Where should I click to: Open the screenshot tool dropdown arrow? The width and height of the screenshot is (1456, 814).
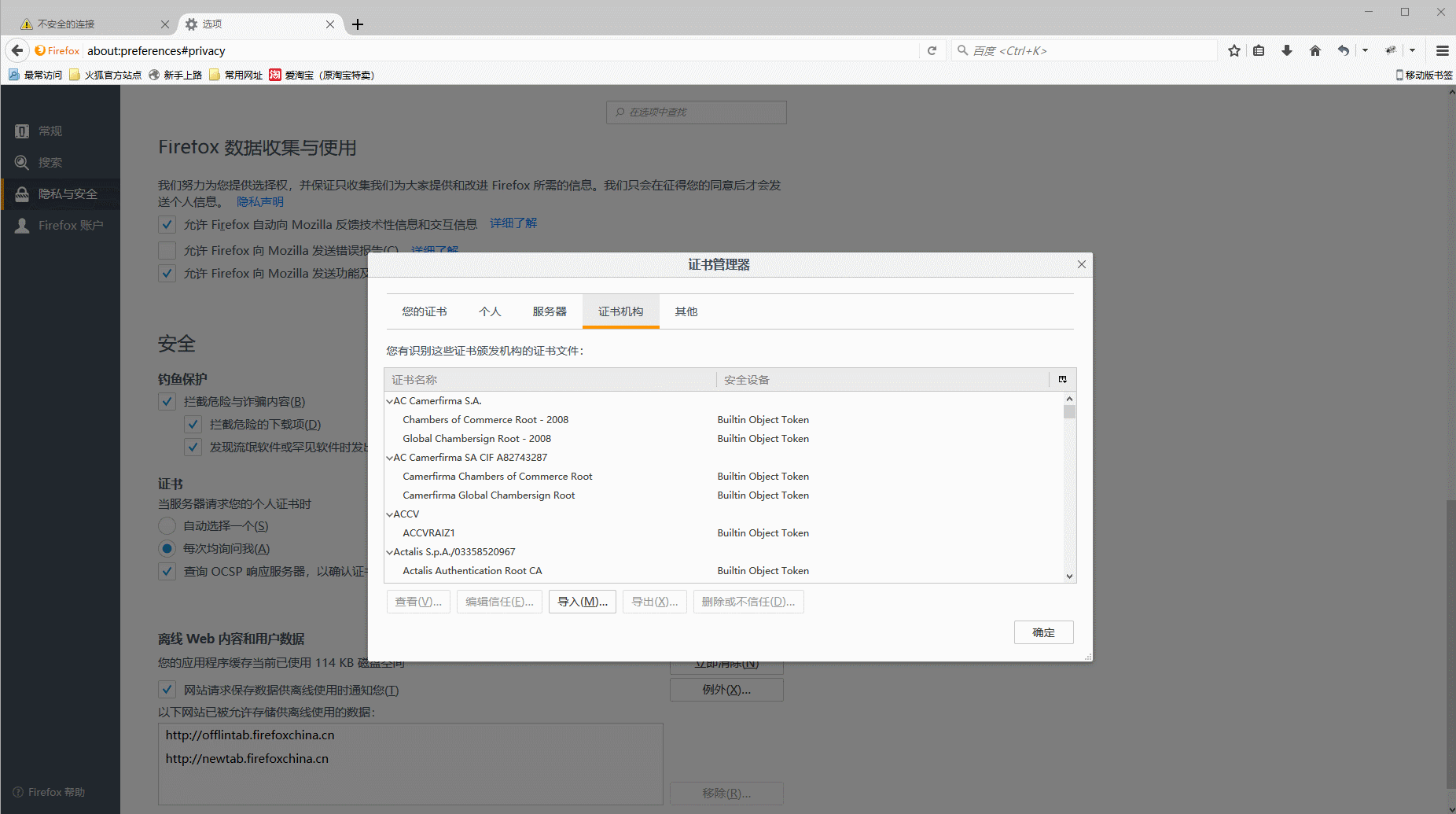1412,50
